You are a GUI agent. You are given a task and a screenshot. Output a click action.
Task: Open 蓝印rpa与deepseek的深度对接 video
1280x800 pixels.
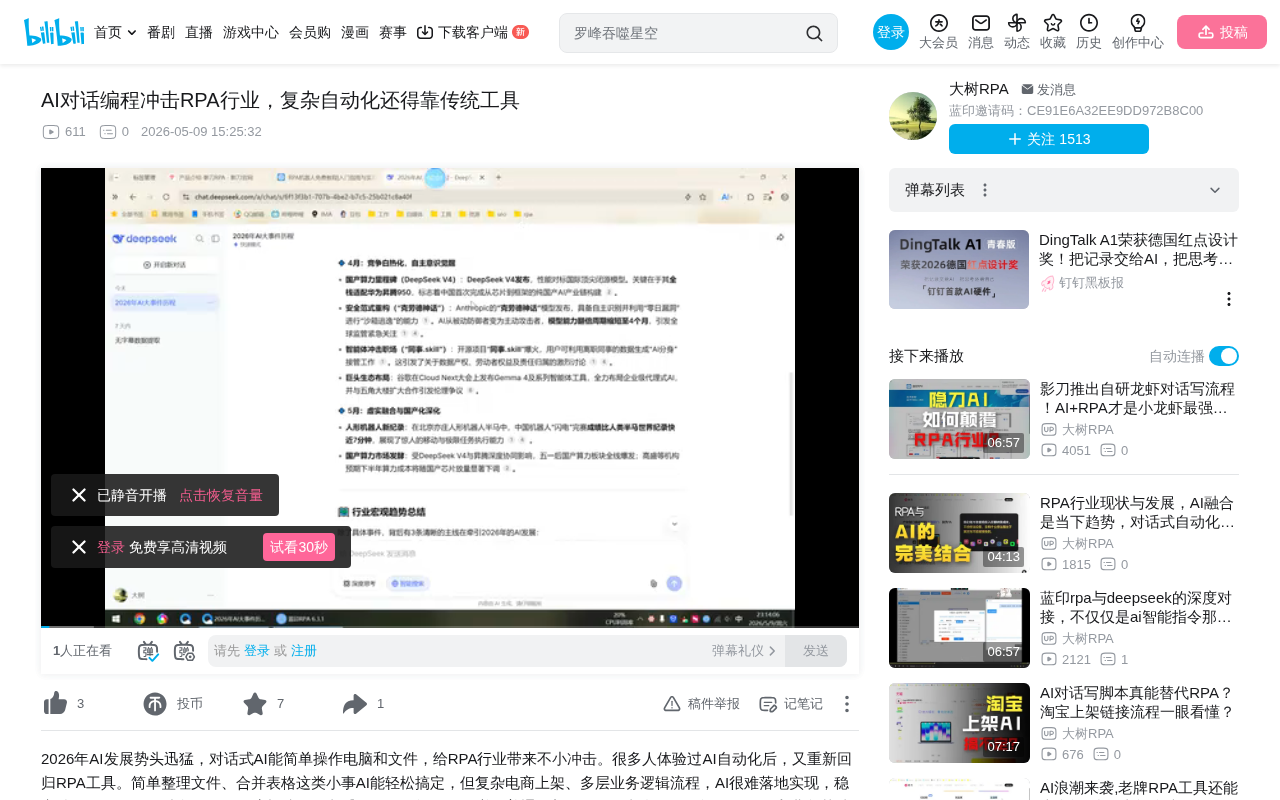click(x=1139, y=607)
